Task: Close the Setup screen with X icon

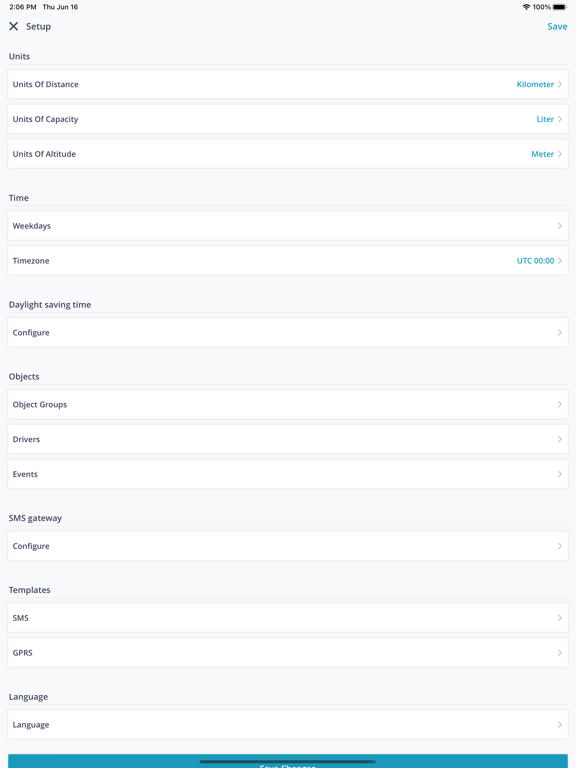Action: [x=14, y=26]
